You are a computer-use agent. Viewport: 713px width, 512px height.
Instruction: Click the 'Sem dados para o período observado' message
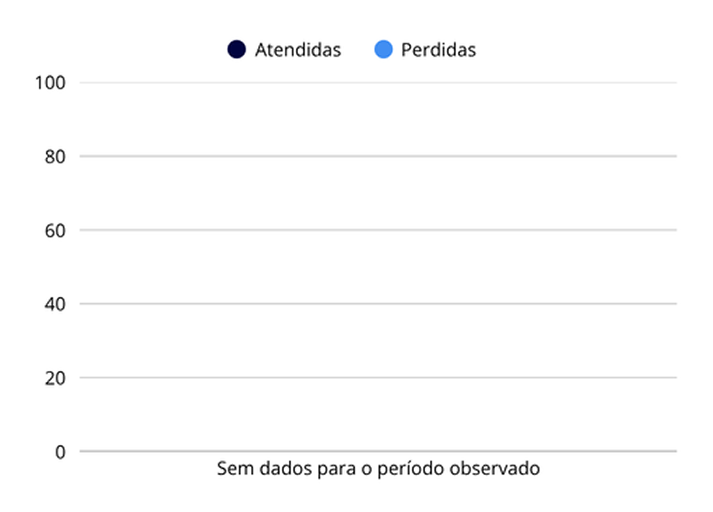point(378,468)
